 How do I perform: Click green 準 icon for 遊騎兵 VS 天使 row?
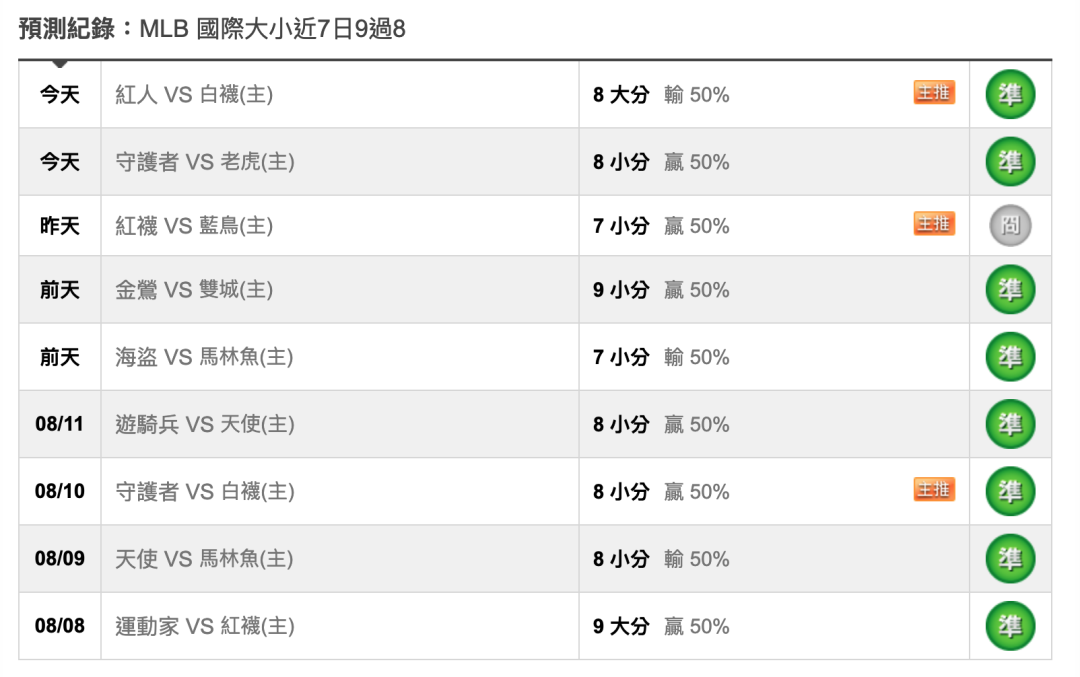tap(1010, 424)
